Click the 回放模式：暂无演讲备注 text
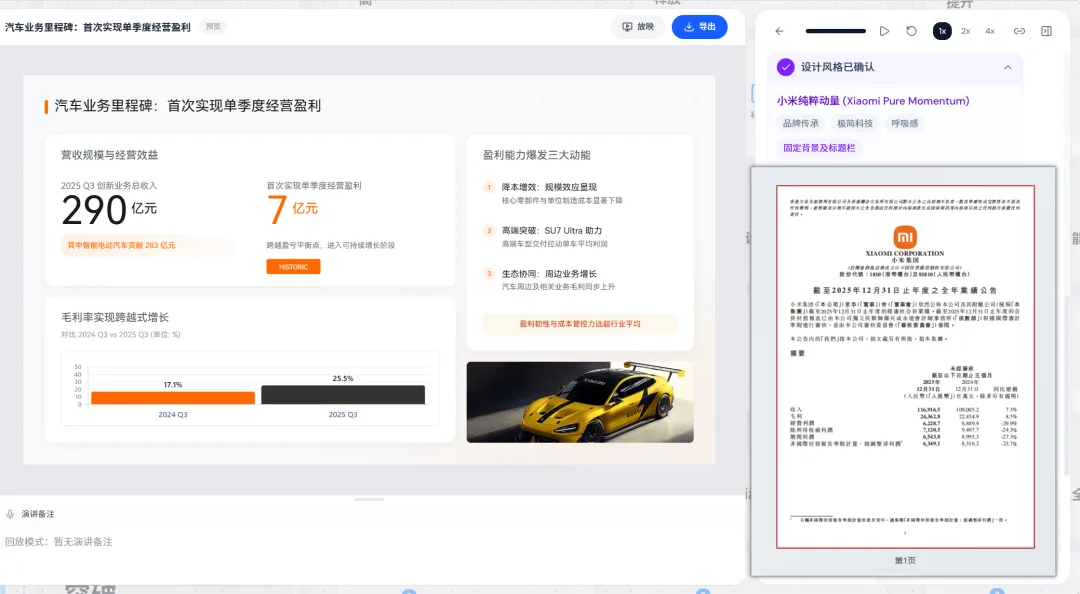Image resolution: width=1080 pixels, height=594 pixels. pos(59,542)
